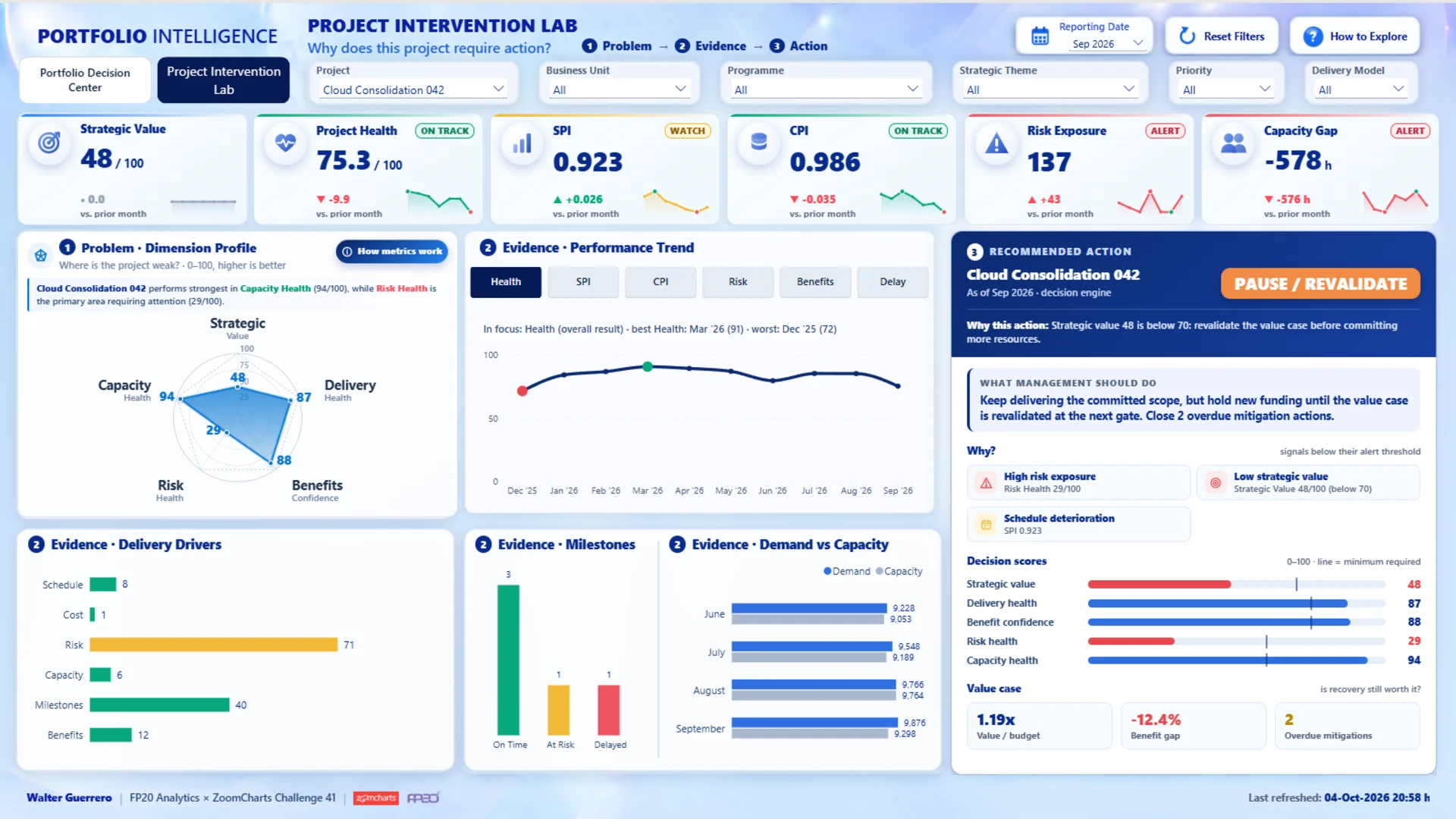Open the How to Explore help button
The height and width of the screenshot is (819, 1456).
tap(1355, 36)
